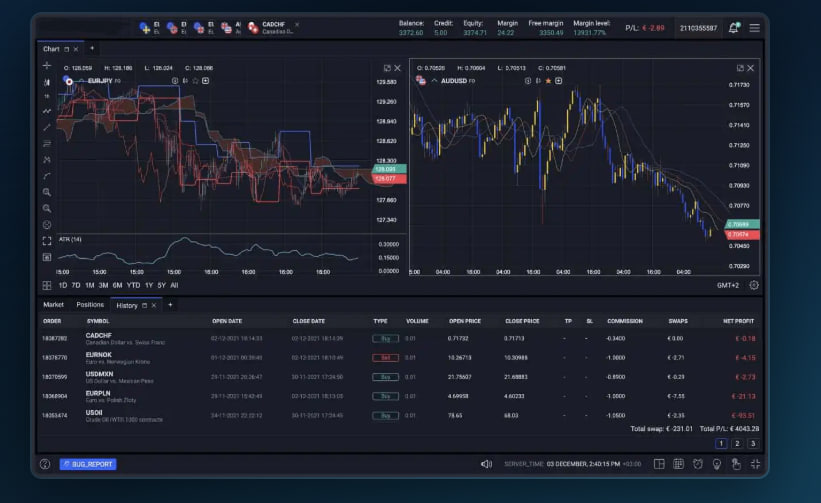Click the light bulb ideas icon
This screenshot has height=503, width=821.
click(717, 464)
